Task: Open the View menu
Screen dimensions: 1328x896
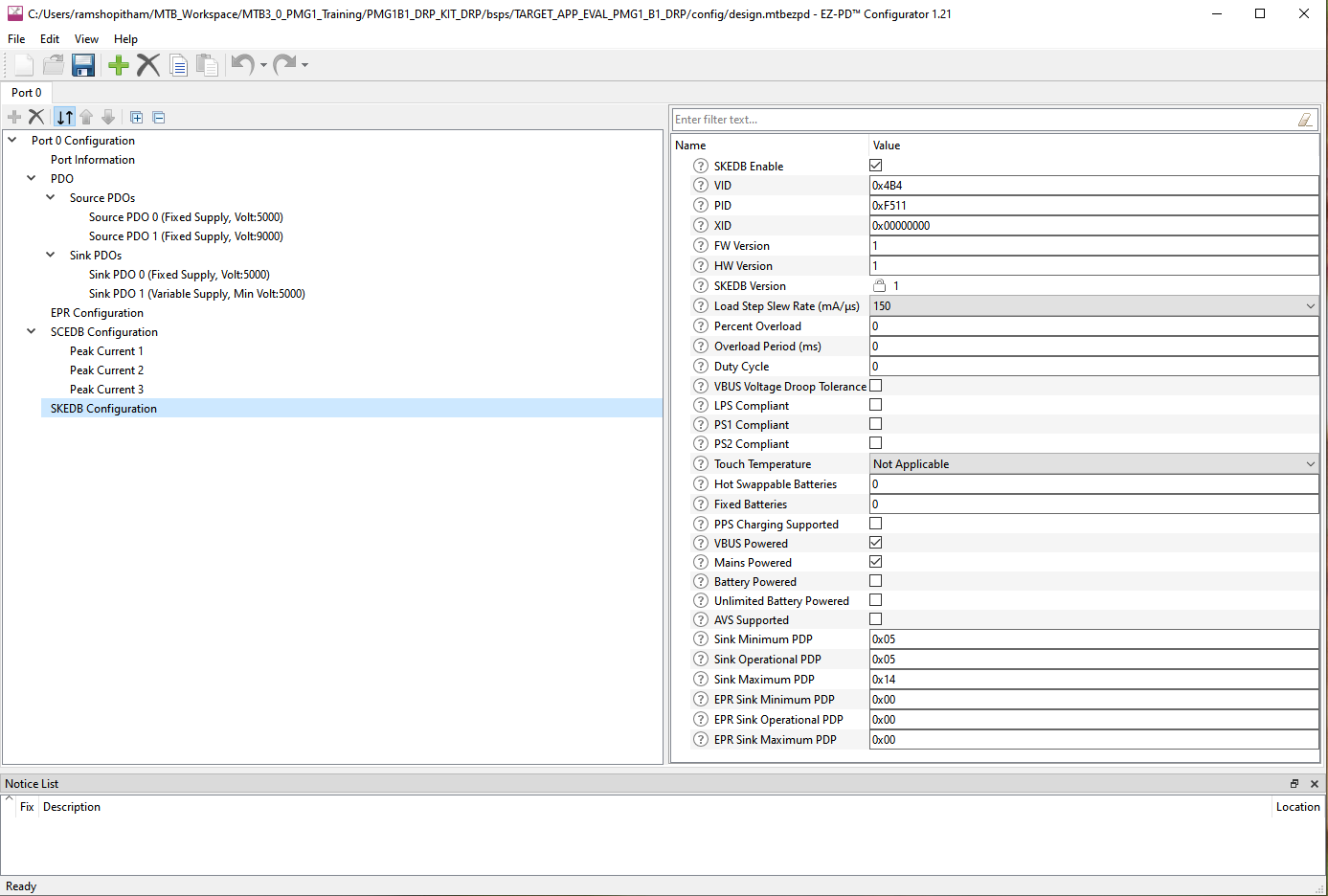Action: (x=86, y=39)
